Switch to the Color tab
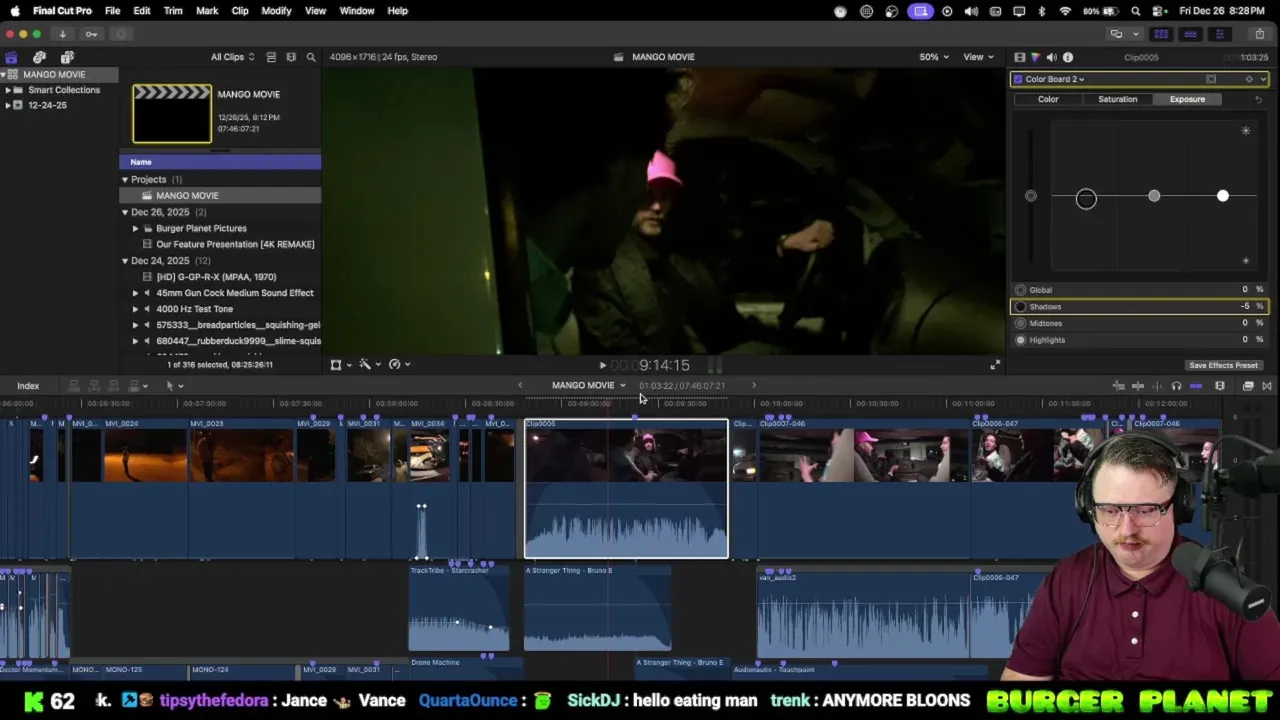1280x720 pixels. (x=1048, y=100)
